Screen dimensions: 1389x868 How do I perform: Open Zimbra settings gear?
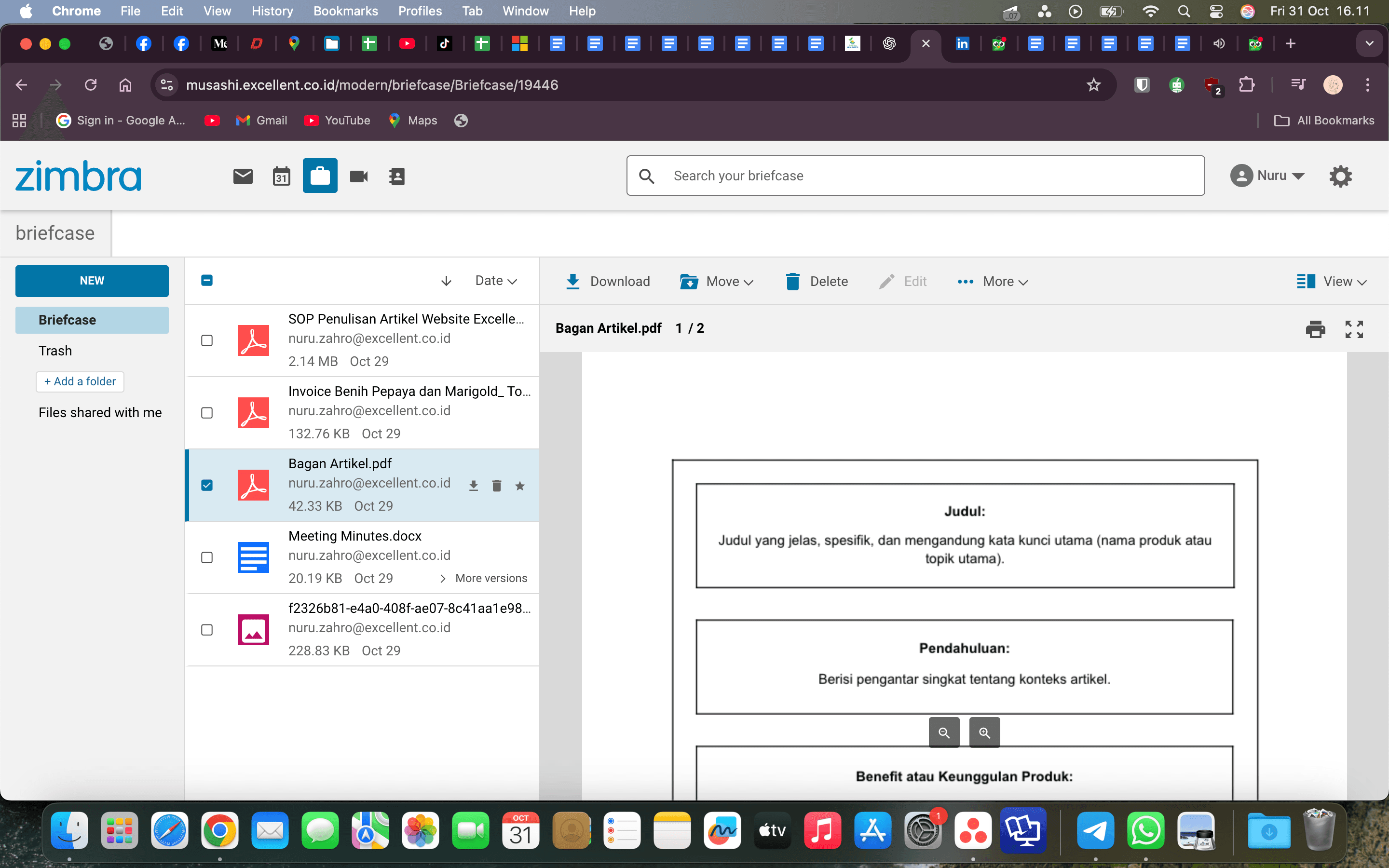[x=1341, y=176]
